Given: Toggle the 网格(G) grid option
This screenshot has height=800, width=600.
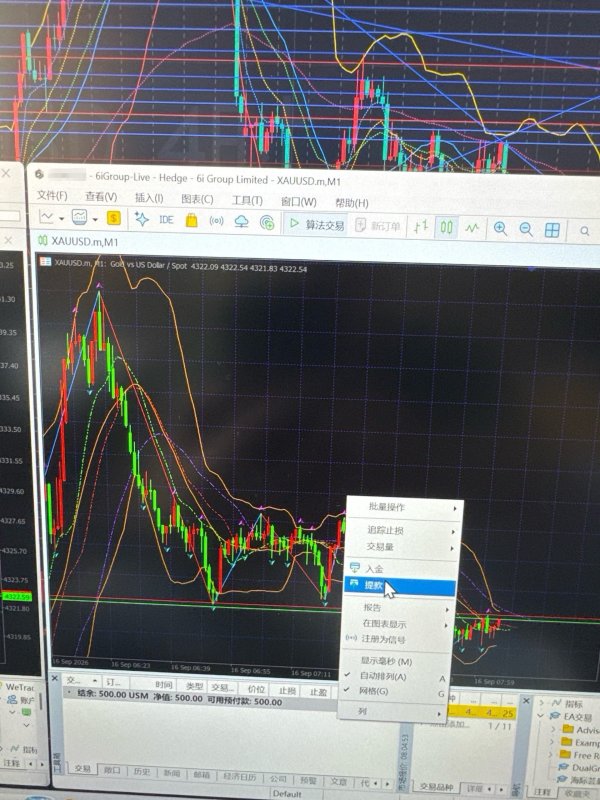Looking at the screenshot, I should tap(373, 691).
